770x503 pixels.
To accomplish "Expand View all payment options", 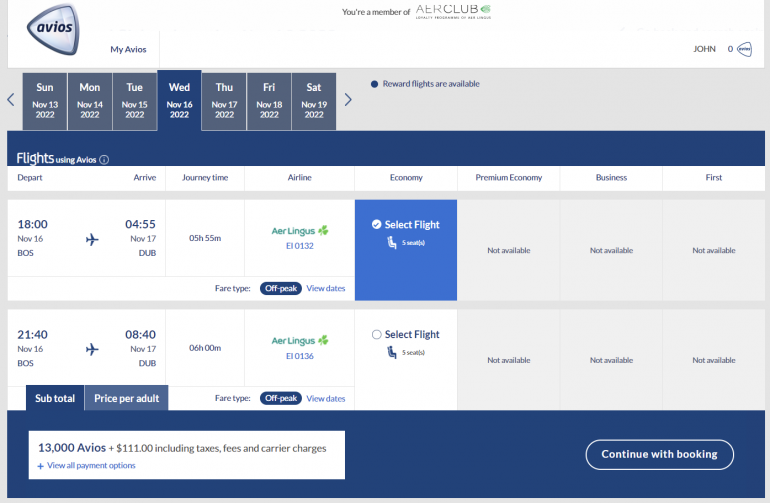I will pyautogui.click(x=86, y=465).
